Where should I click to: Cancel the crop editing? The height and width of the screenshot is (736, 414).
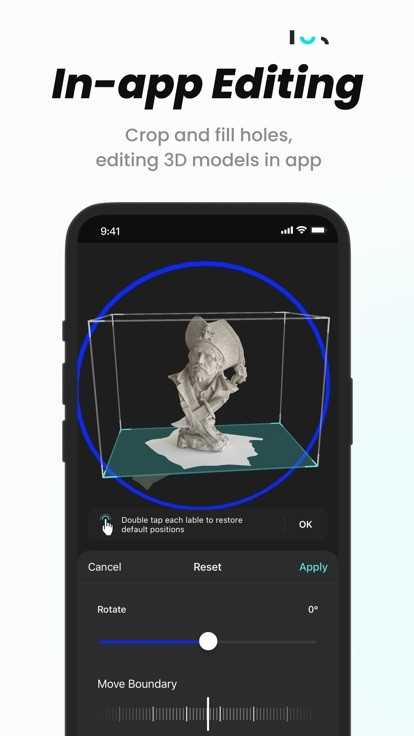click(x=104, y=567)
